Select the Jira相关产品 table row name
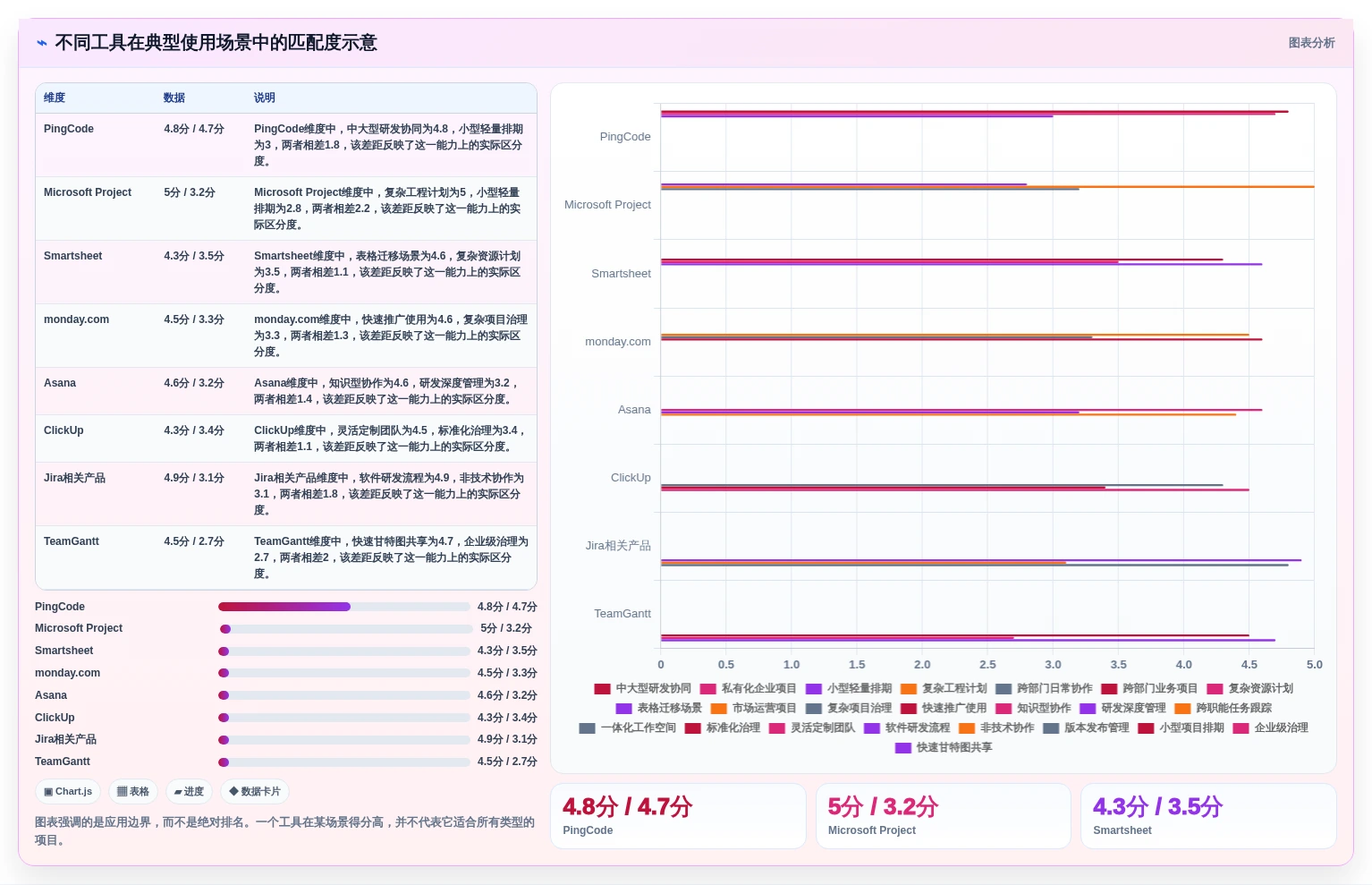The width and height of the screenshot is (1372, 885). coord(74,478)
